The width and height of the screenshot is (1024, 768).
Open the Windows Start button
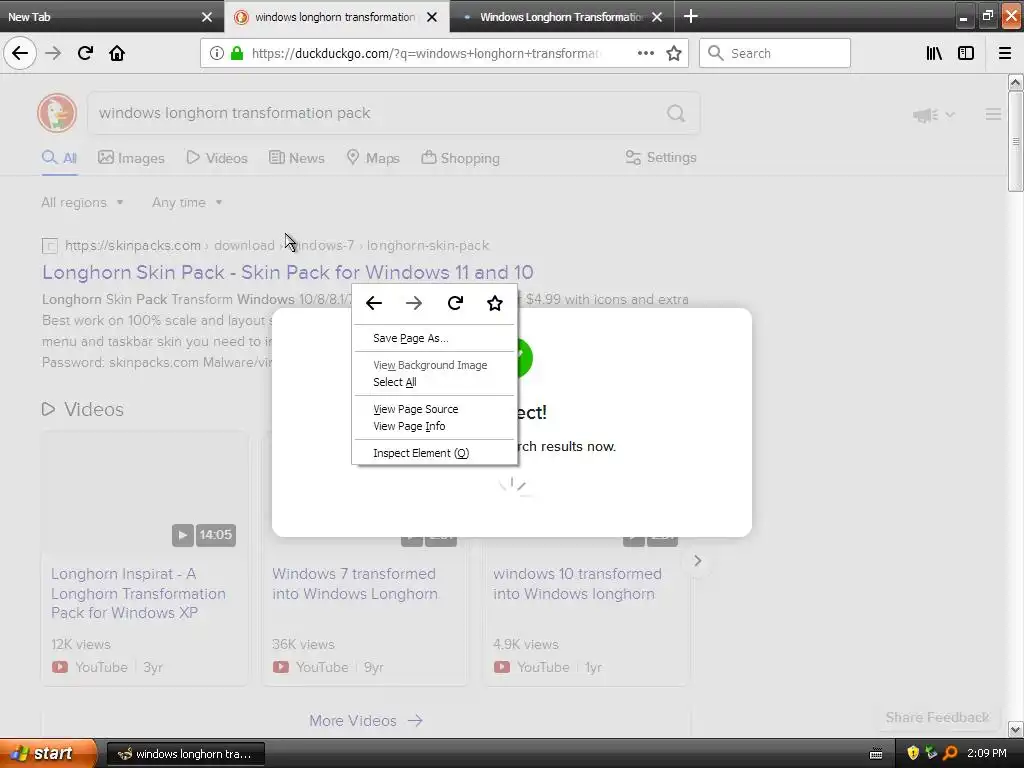click(48, 753)
